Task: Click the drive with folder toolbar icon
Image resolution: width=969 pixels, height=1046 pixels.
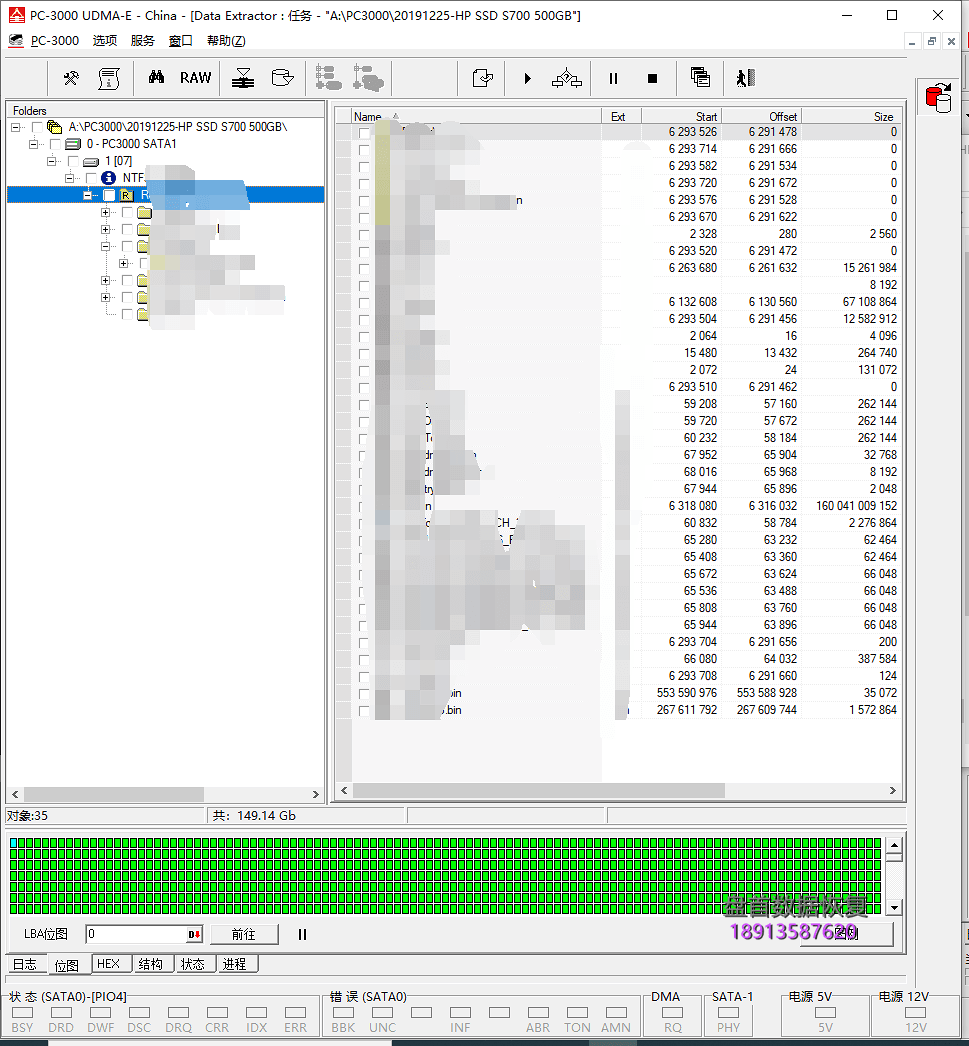Action: 283,78
